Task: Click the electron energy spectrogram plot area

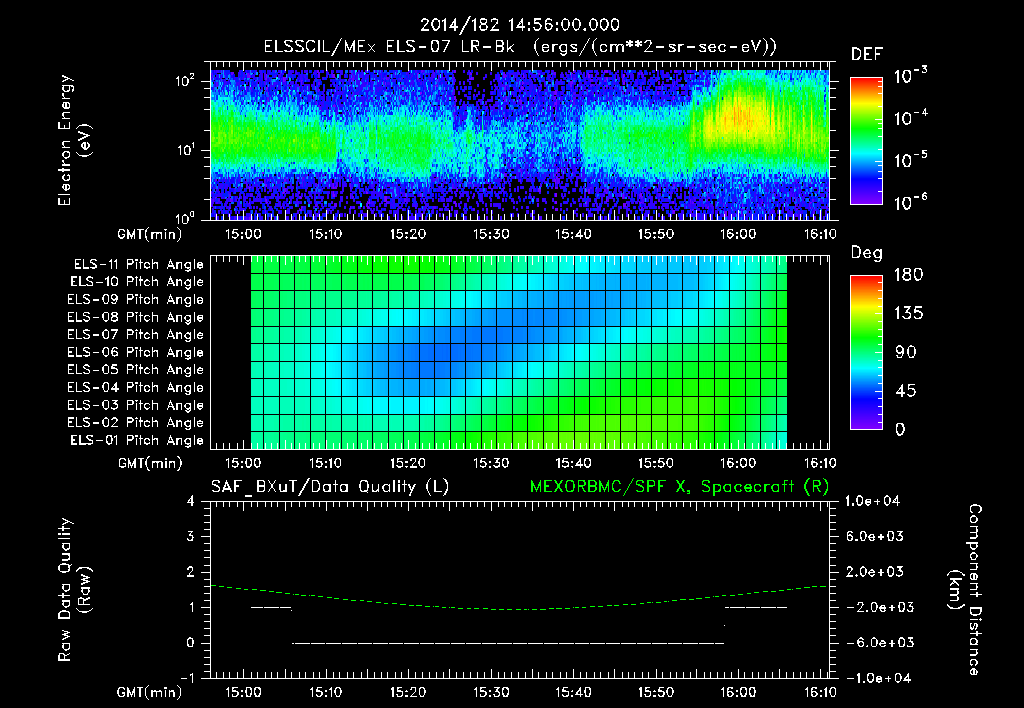Action: 520,141
